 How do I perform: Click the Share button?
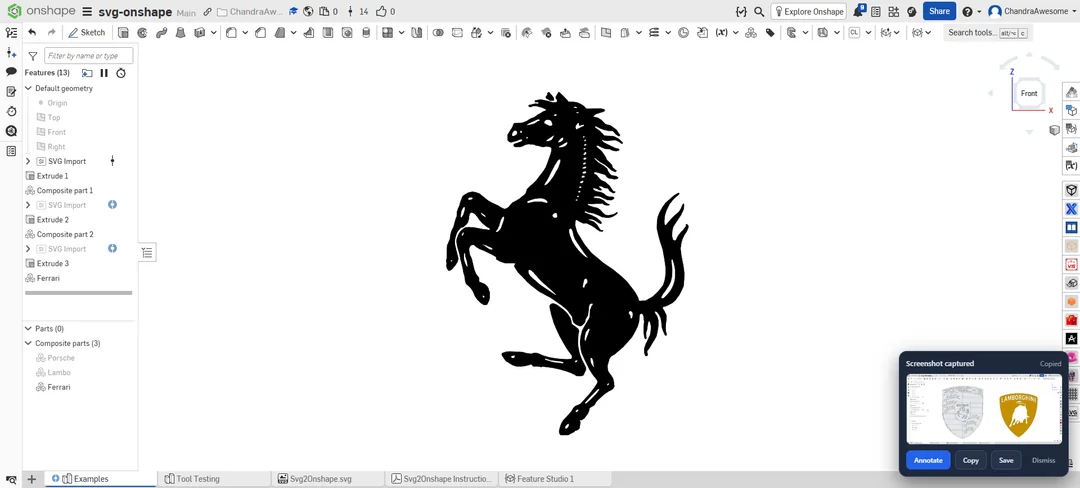pyautogui.click(x=939, y=11)
